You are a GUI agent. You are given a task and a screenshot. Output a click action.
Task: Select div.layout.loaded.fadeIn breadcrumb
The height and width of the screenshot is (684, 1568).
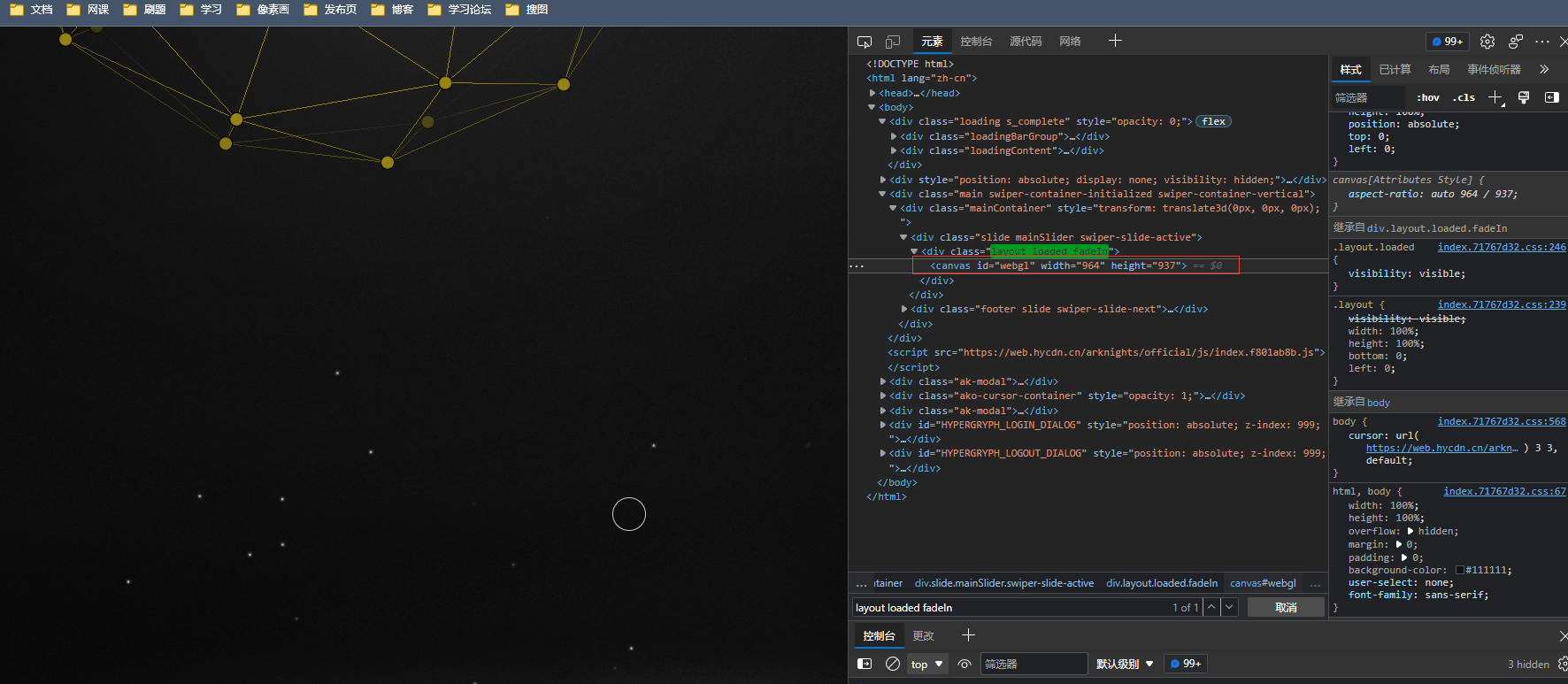pos(1162,583)
